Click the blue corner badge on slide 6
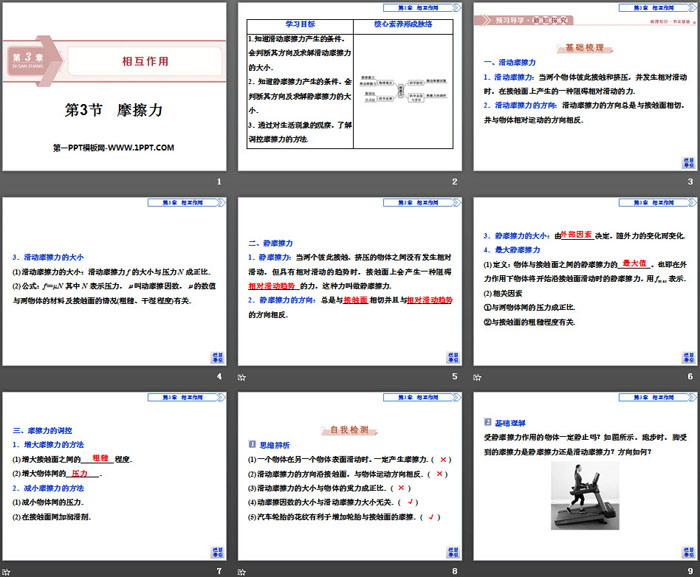This screenshot has width=700, height=577. (x=687, y=355)
